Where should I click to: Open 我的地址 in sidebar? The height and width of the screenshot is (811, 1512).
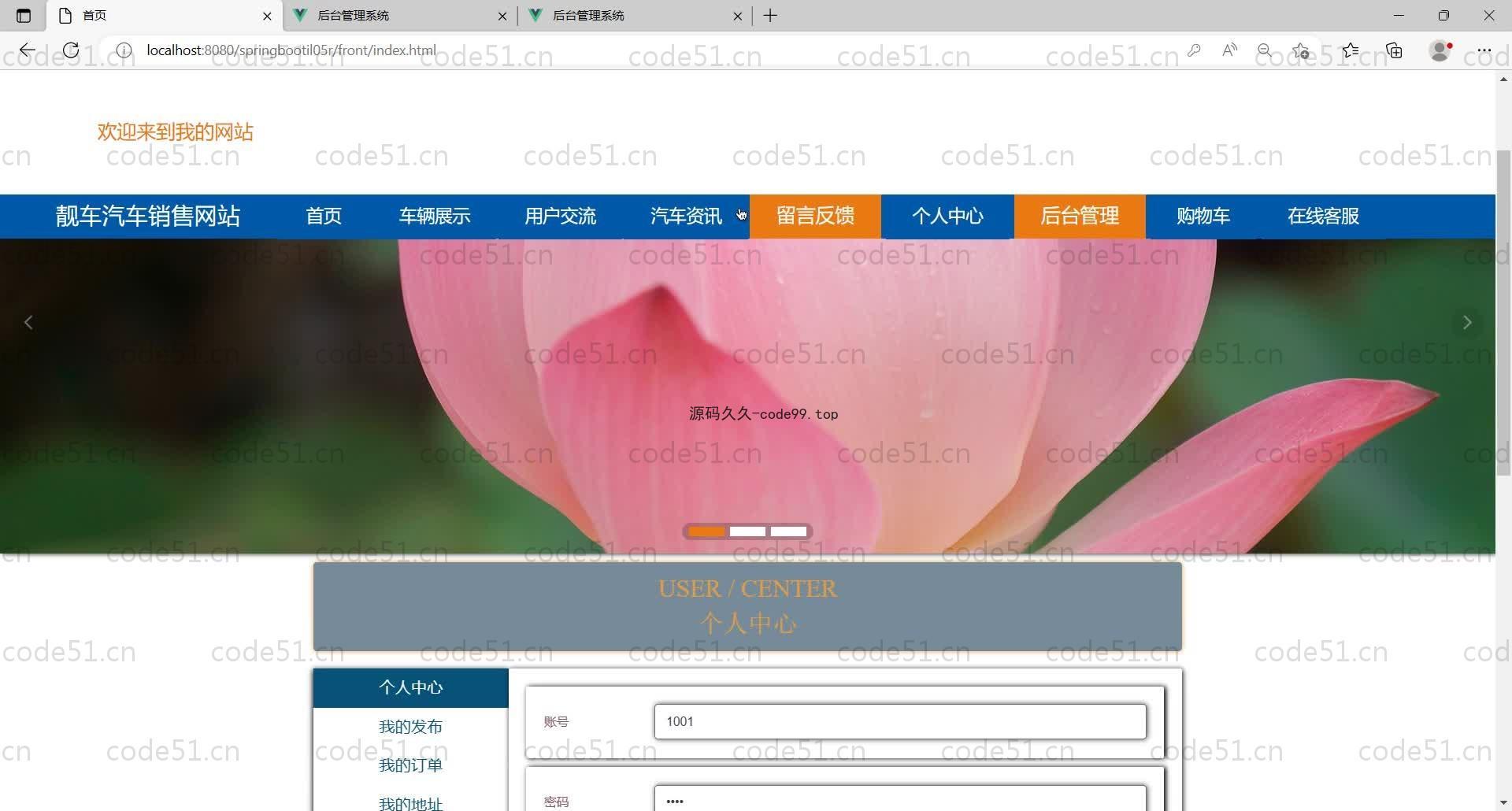(411, 802)
